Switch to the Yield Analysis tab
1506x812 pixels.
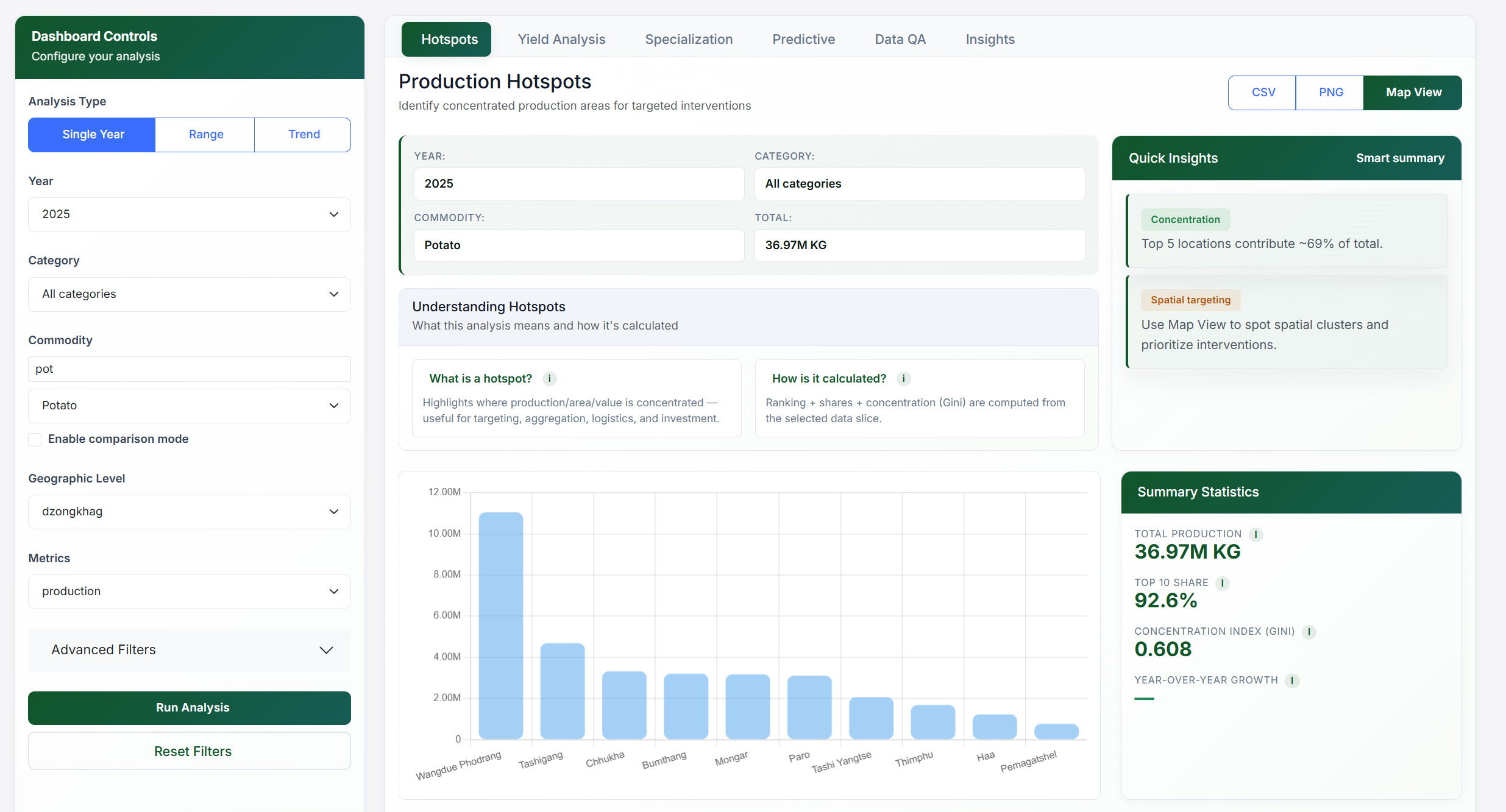point(561,40)
